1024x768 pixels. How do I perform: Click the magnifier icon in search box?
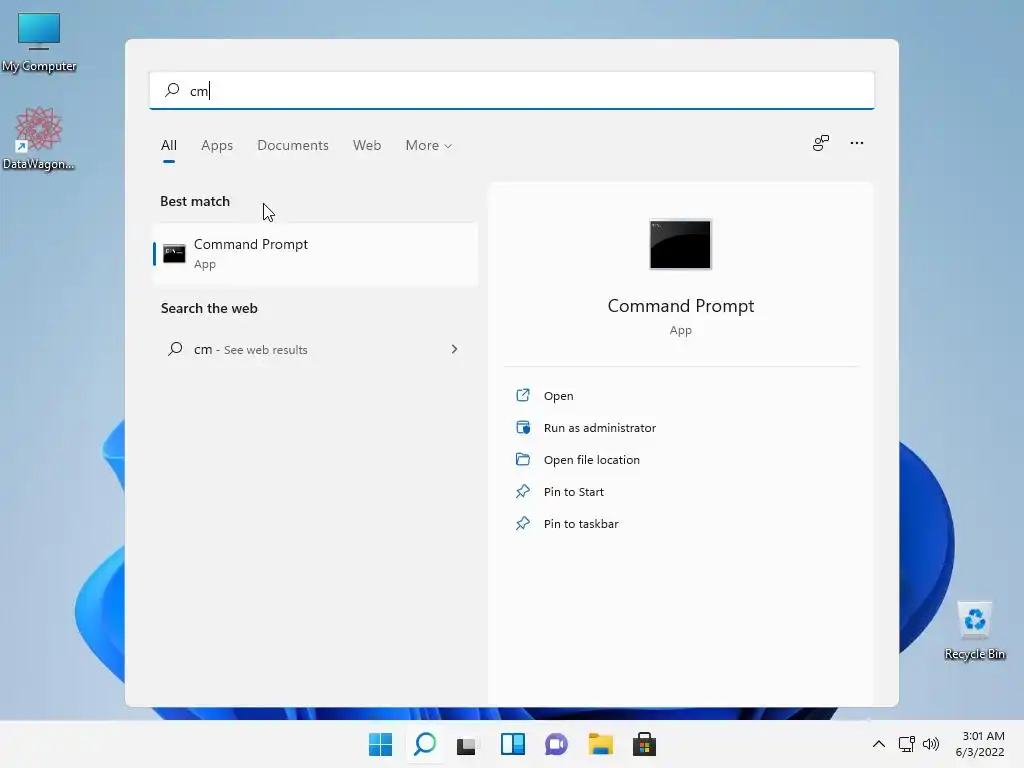pos(172,90)
